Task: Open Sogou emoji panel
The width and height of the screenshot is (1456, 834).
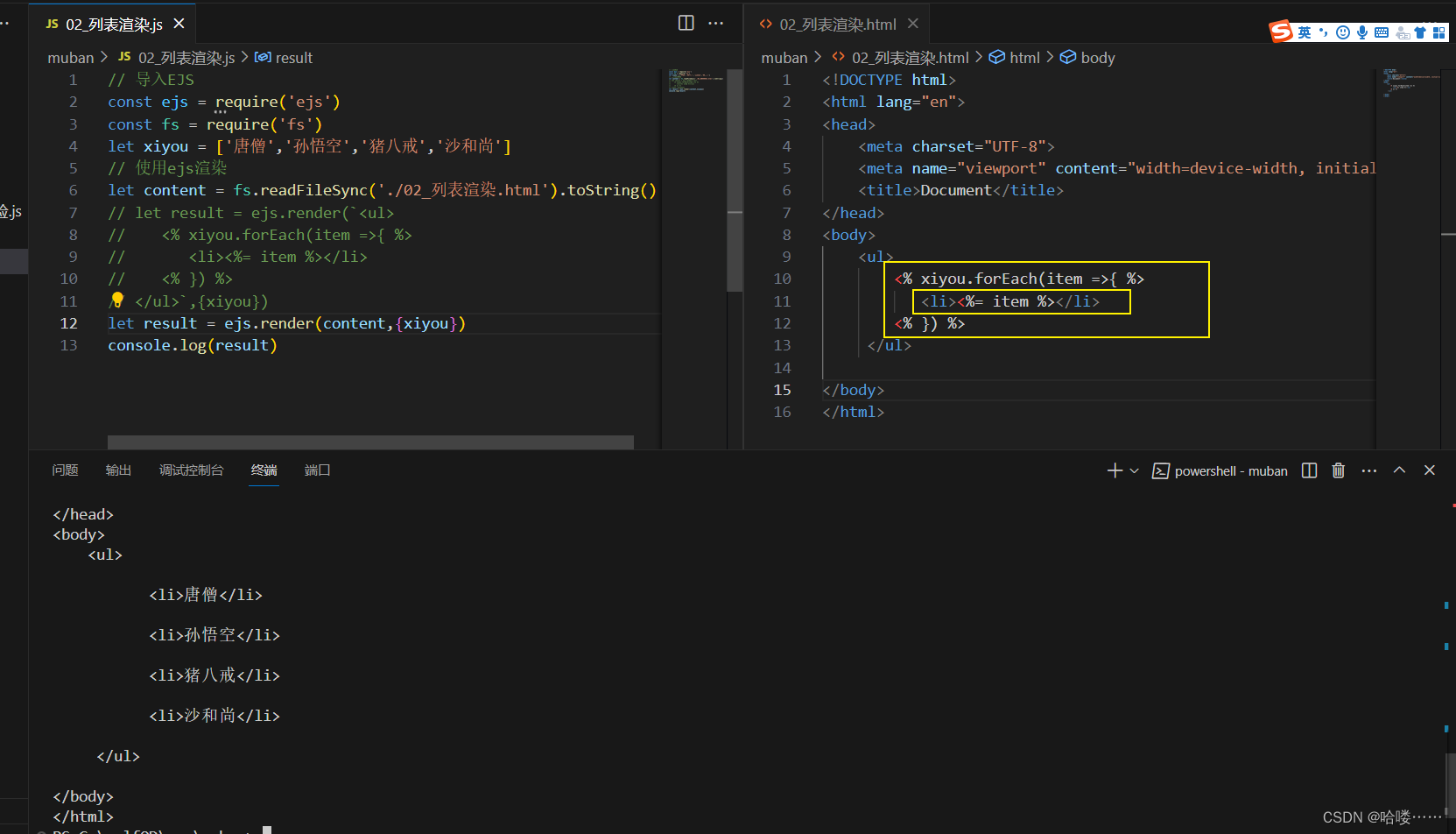Action: (x=1342, y=32)
